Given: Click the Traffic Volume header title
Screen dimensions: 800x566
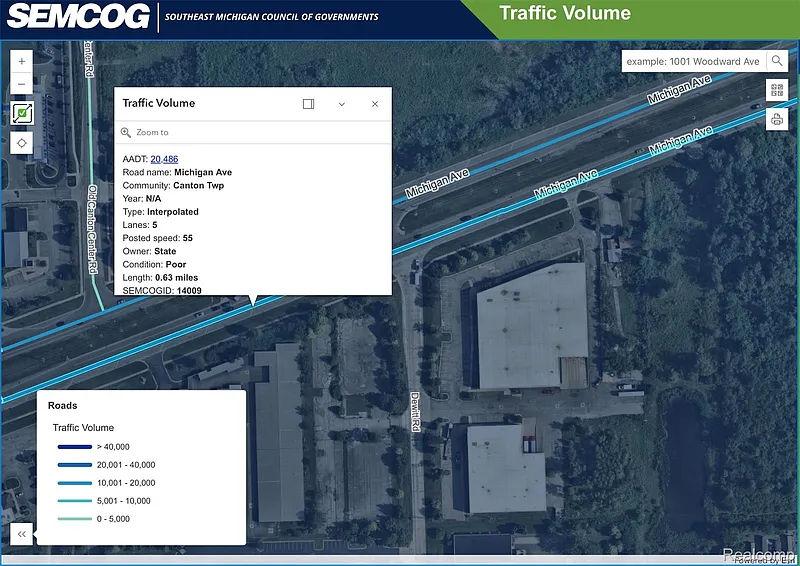Looking at the screenshot, I should [x=564, y=14].
